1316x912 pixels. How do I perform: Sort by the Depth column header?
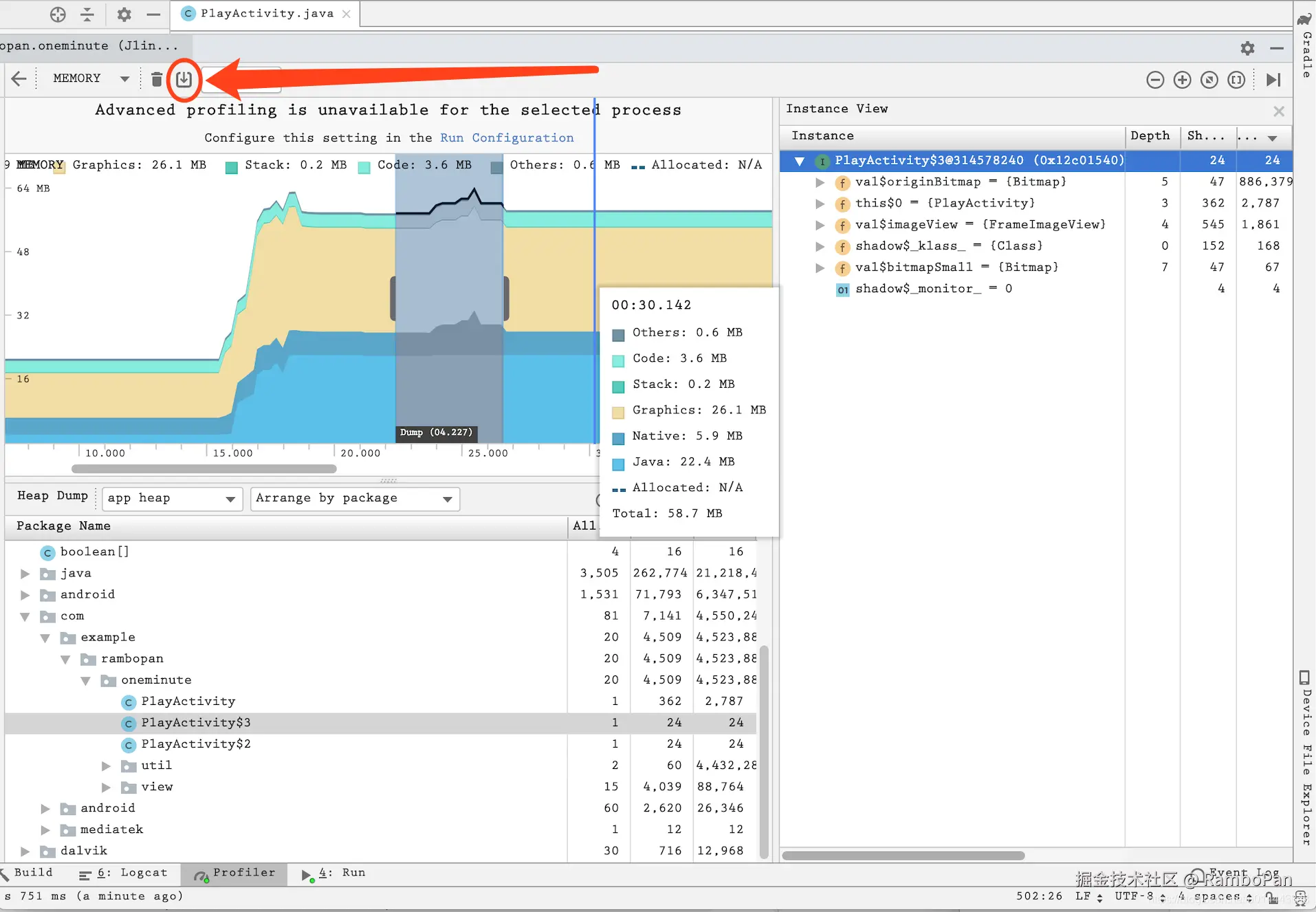[x=1152, y=136]
